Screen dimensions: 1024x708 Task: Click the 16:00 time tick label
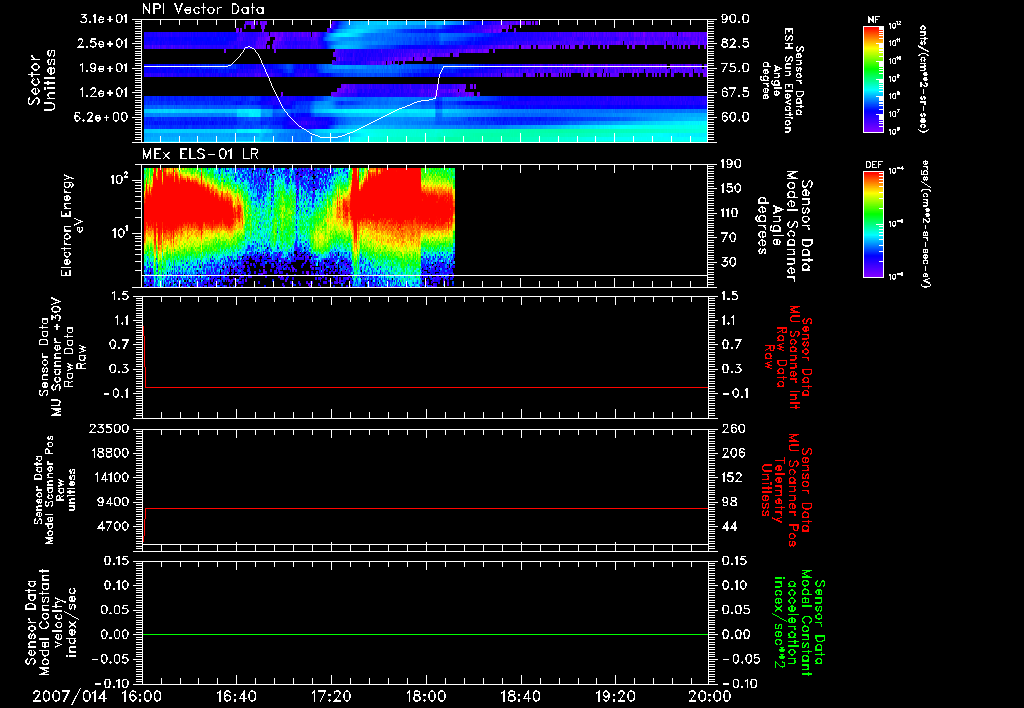(142, 696)
